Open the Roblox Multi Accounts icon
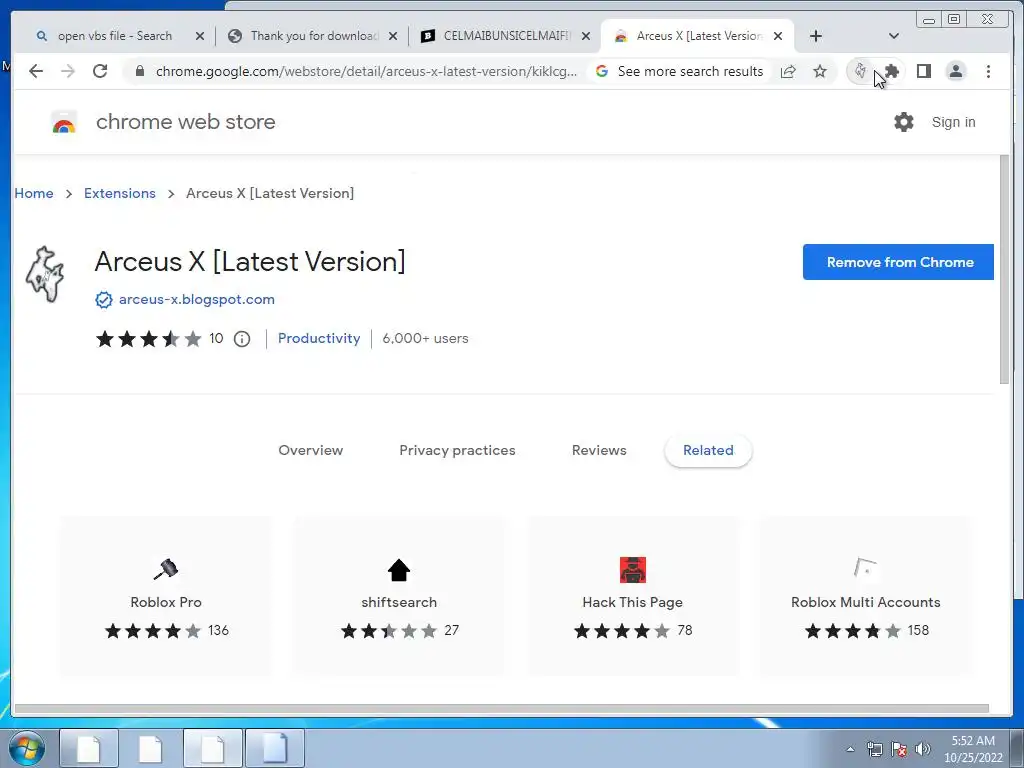The width and height of the screenshot is (1024, 768). point(865,568)
